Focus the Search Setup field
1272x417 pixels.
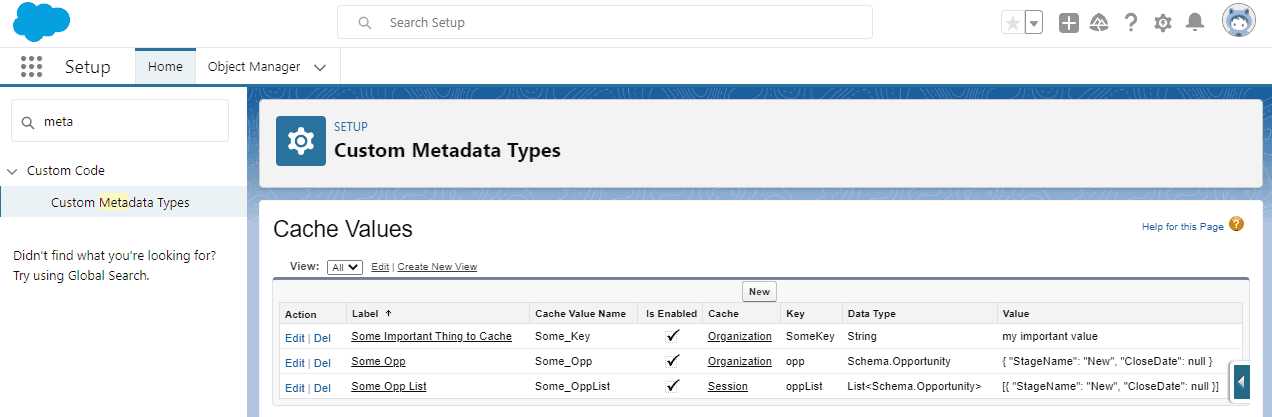click(x=605, y=22)
